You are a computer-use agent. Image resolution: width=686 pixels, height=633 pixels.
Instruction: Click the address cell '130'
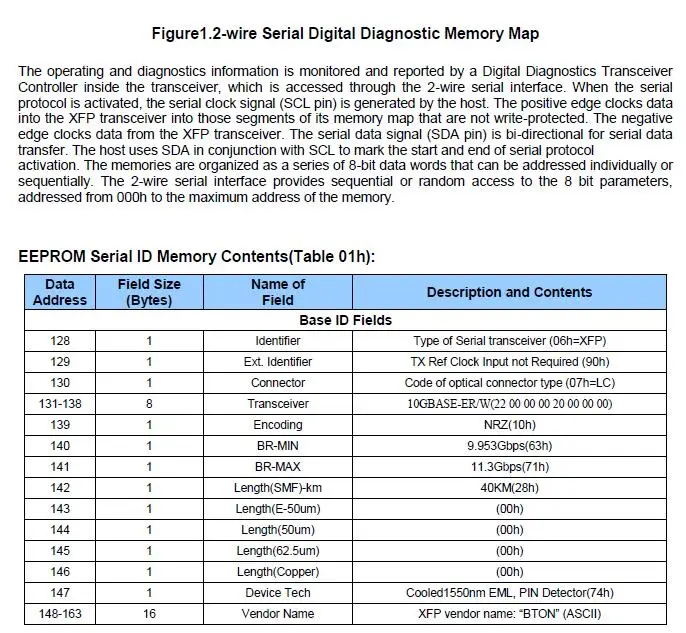(x=60, y=383)
